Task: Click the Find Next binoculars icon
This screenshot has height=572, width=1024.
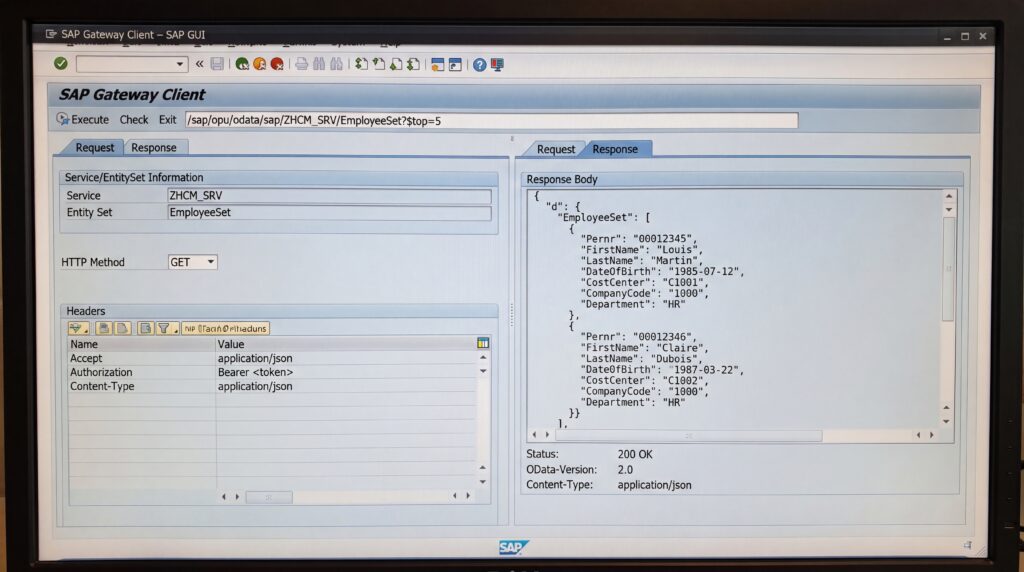Action: [x=336, y=64]
